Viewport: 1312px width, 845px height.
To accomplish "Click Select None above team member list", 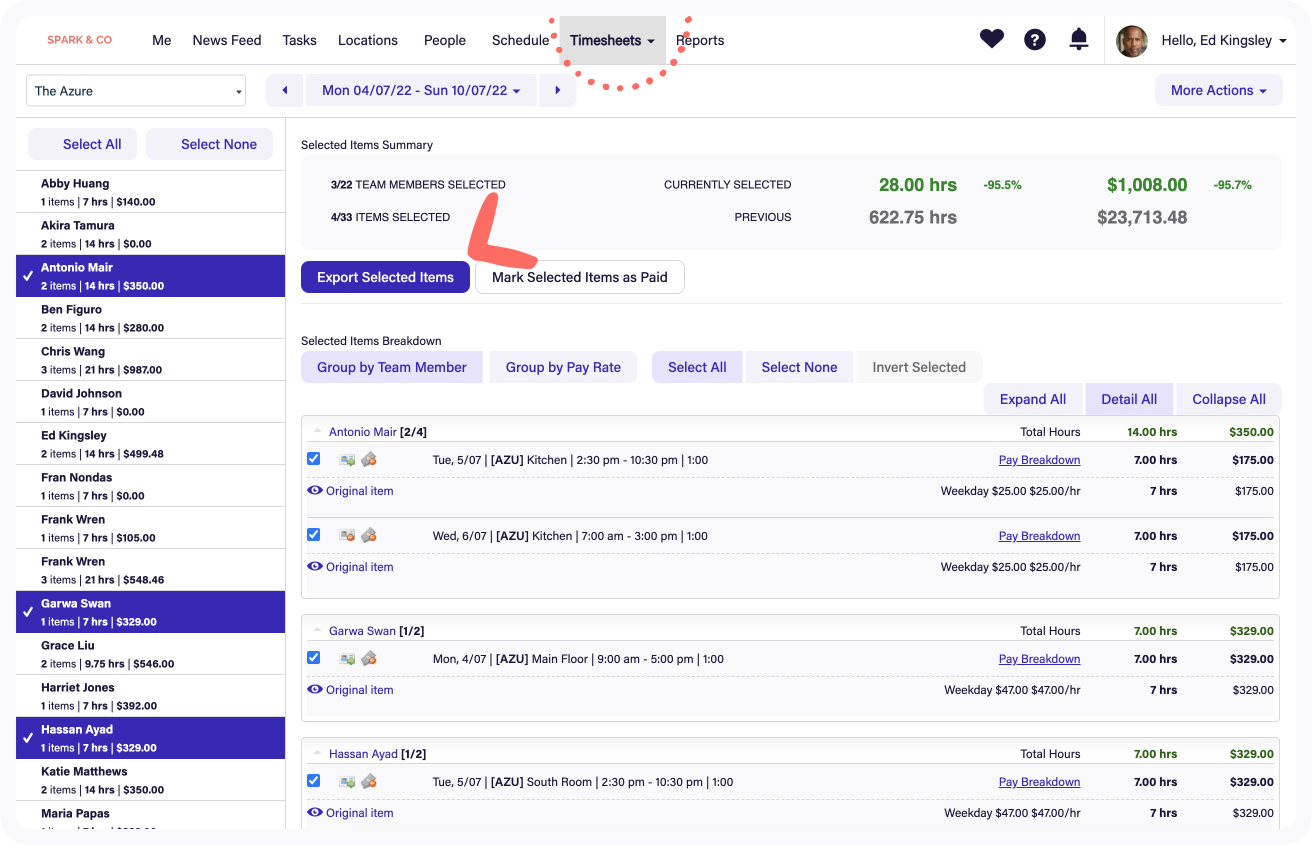I will [210, 144].
